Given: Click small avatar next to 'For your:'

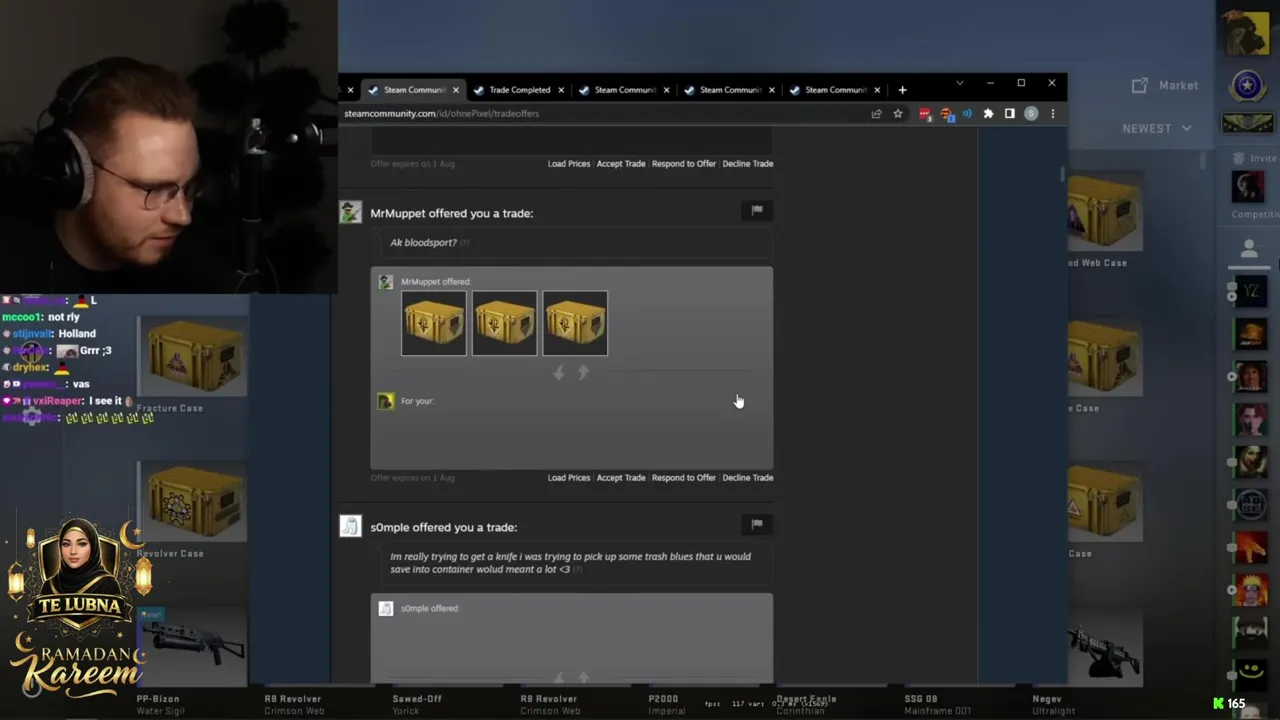Looking at the screenshot, I should [x=386, y=401].
